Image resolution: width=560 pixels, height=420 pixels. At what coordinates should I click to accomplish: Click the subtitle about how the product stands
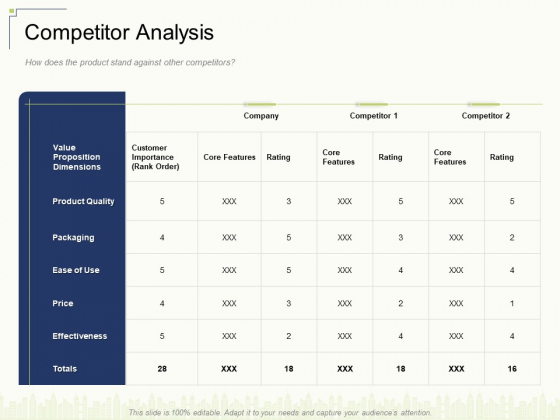tap(130, 62)
